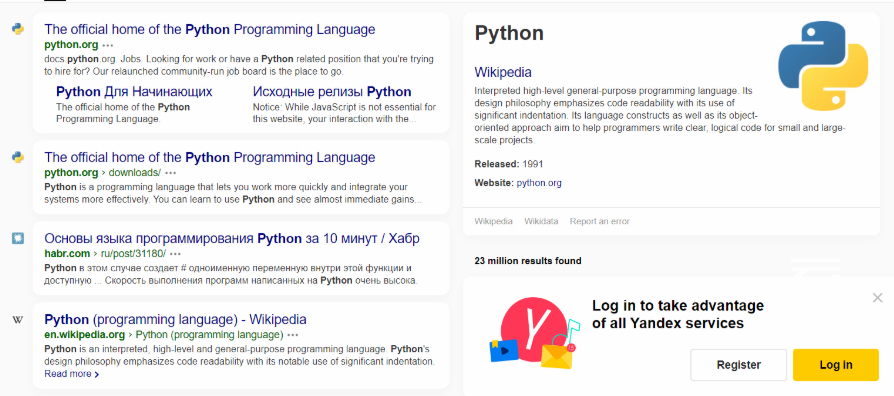Click 'Report an error' in knowledge panel footer
Screen dimensions: 894x396
600,221
